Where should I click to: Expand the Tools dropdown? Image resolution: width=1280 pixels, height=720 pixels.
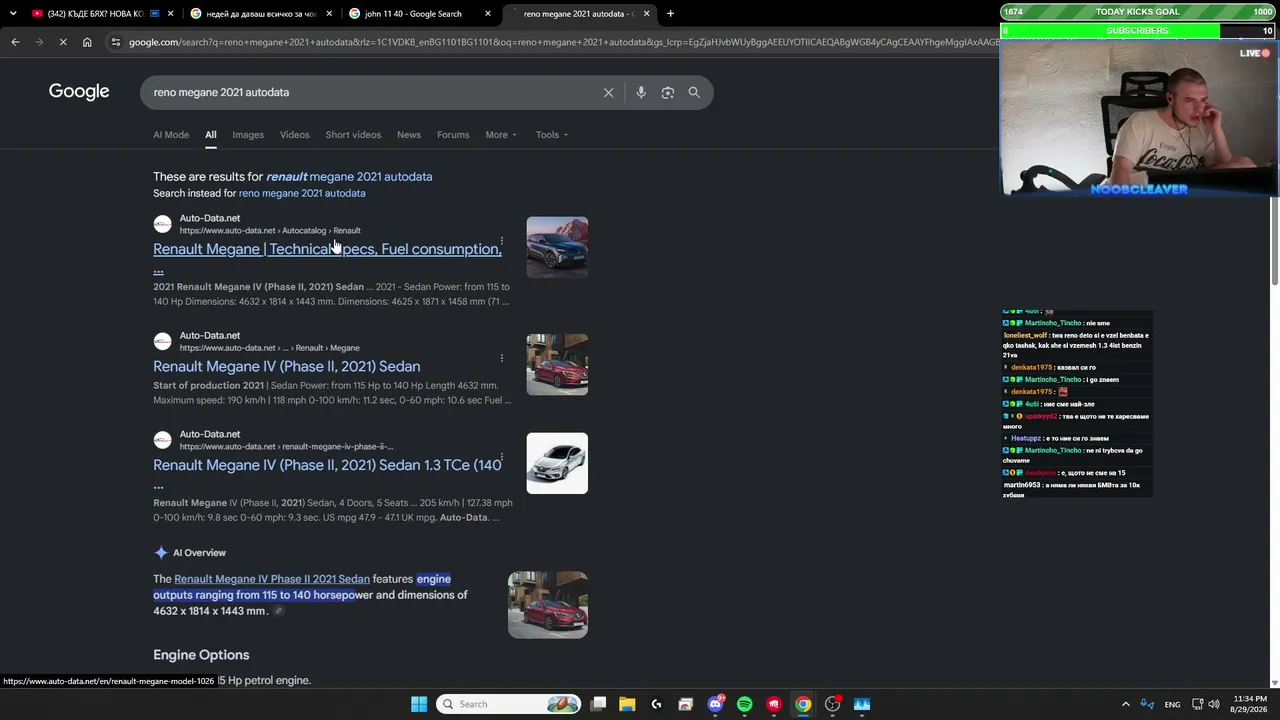click(551, 135)
